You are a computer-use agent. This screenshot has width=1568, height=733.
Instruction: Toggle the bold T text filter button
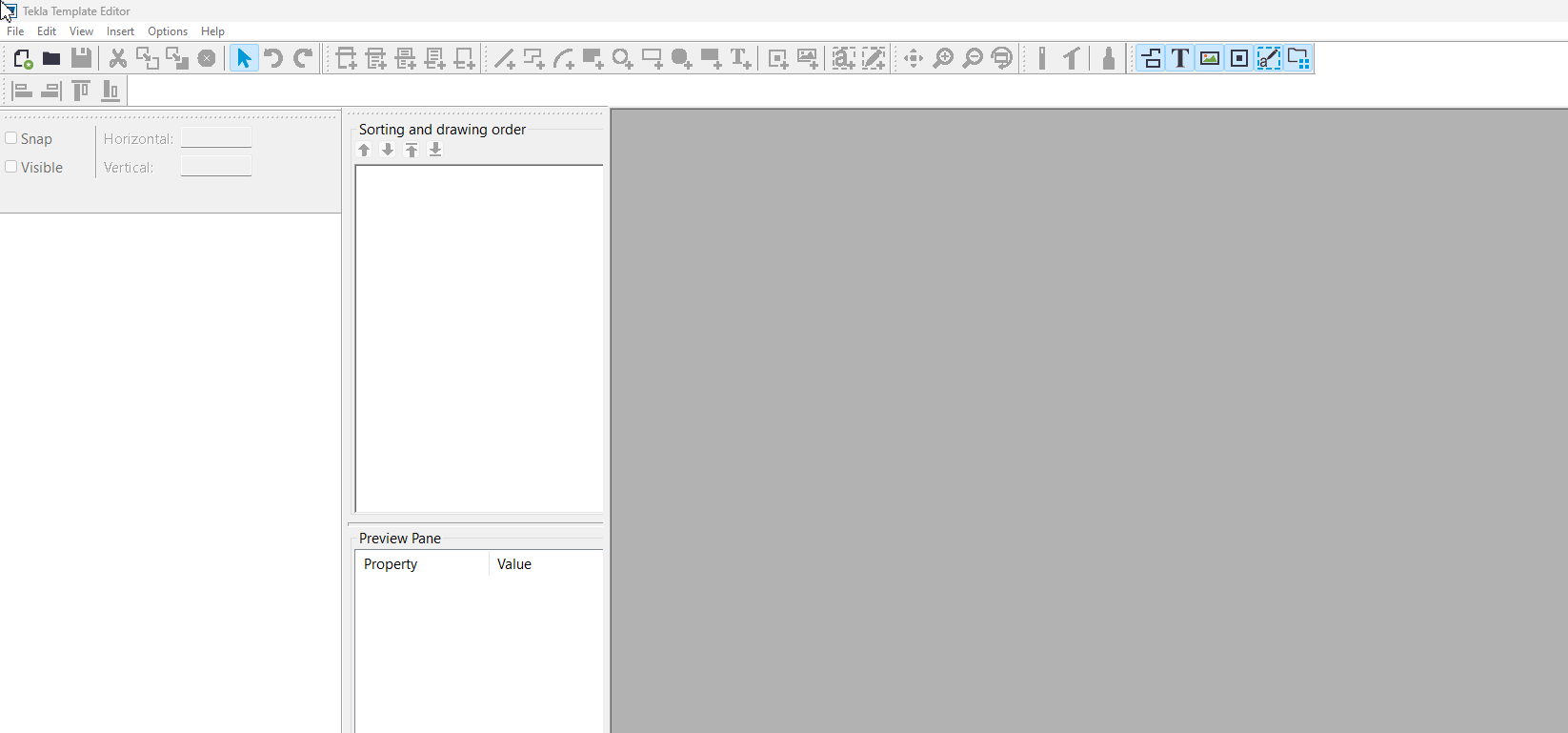1180,59
